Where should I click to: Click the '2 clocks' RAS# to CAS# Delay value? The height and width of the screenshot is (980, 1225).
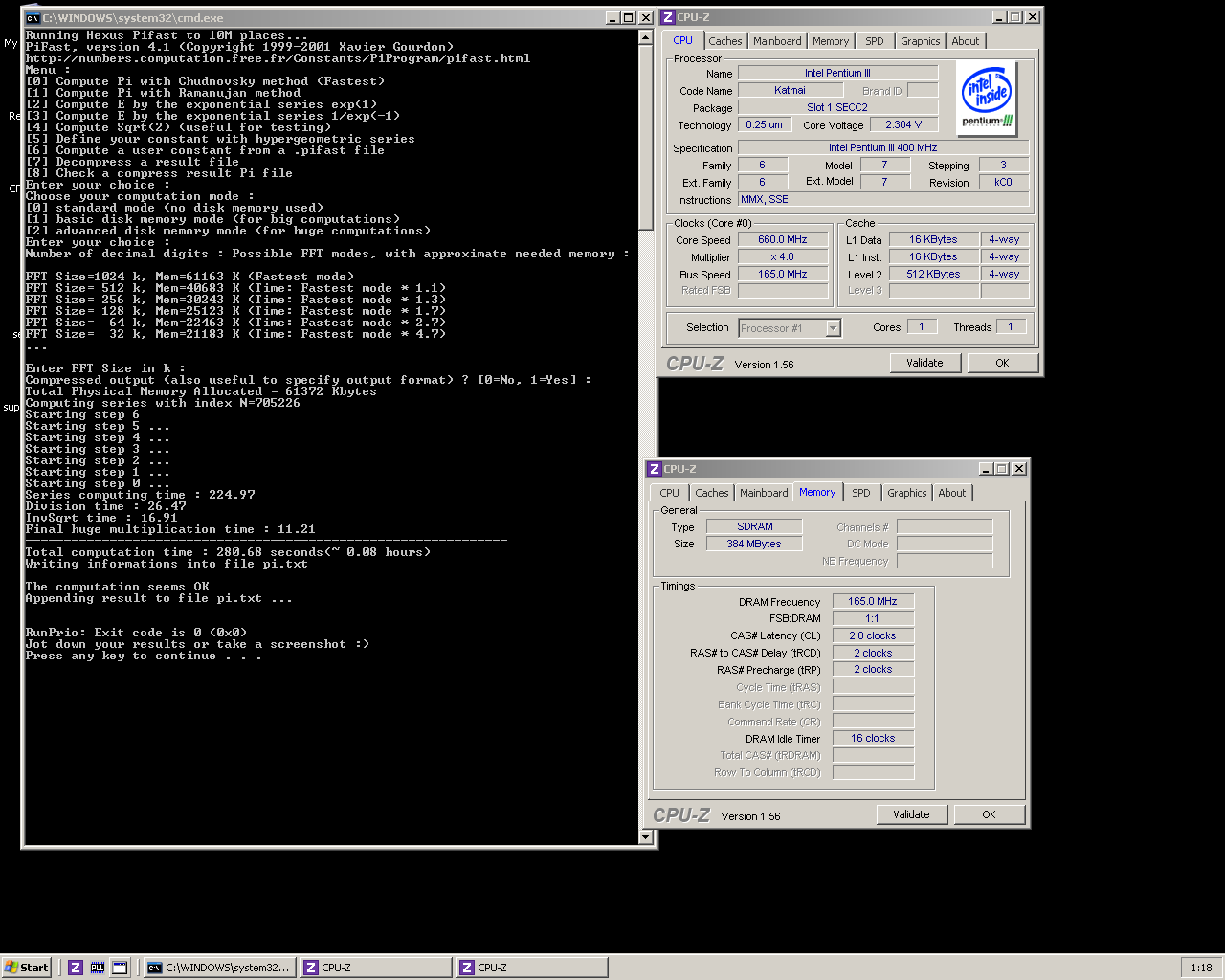click(873, 653)
